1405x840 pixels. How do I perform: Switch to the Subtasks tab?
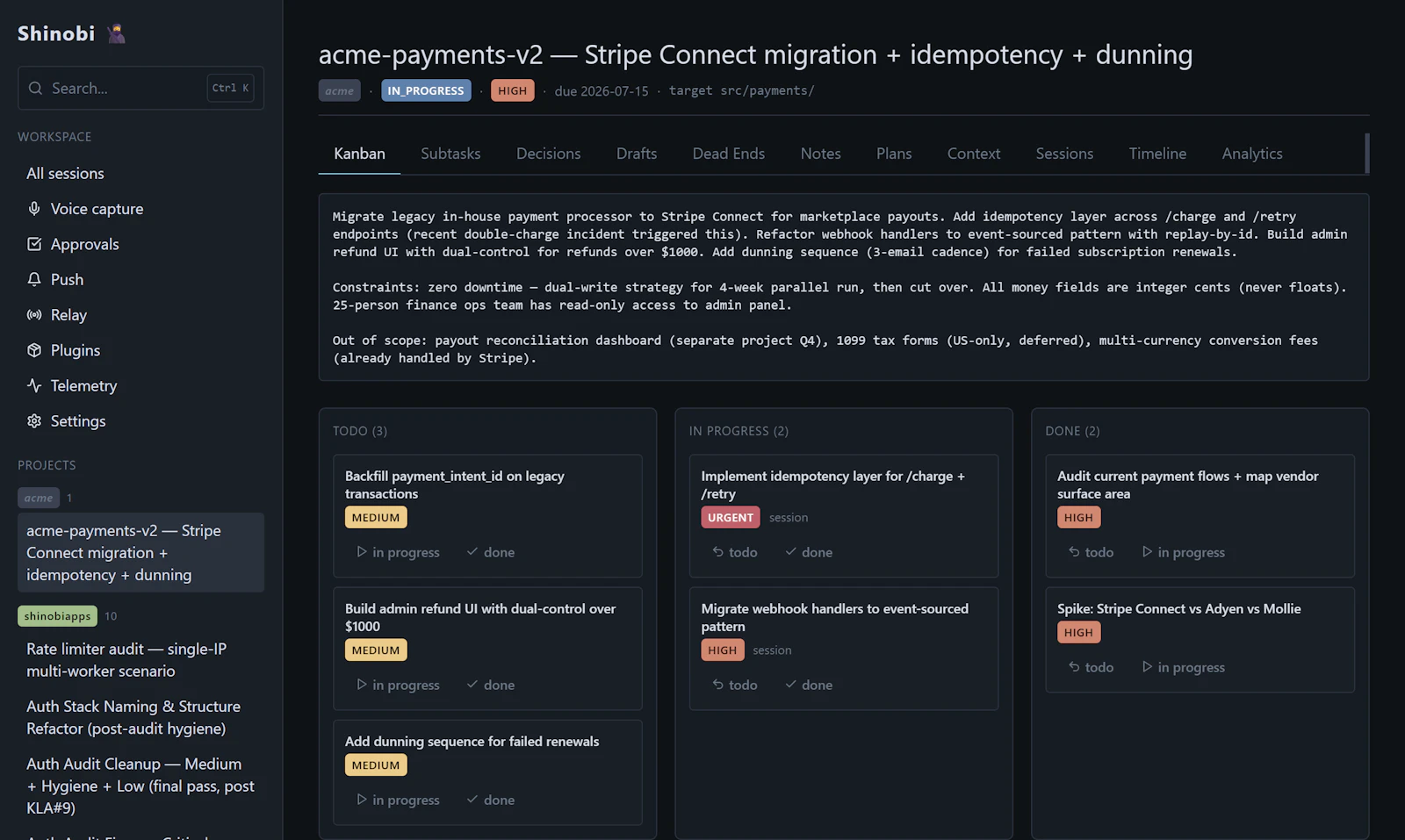(450, 154)
